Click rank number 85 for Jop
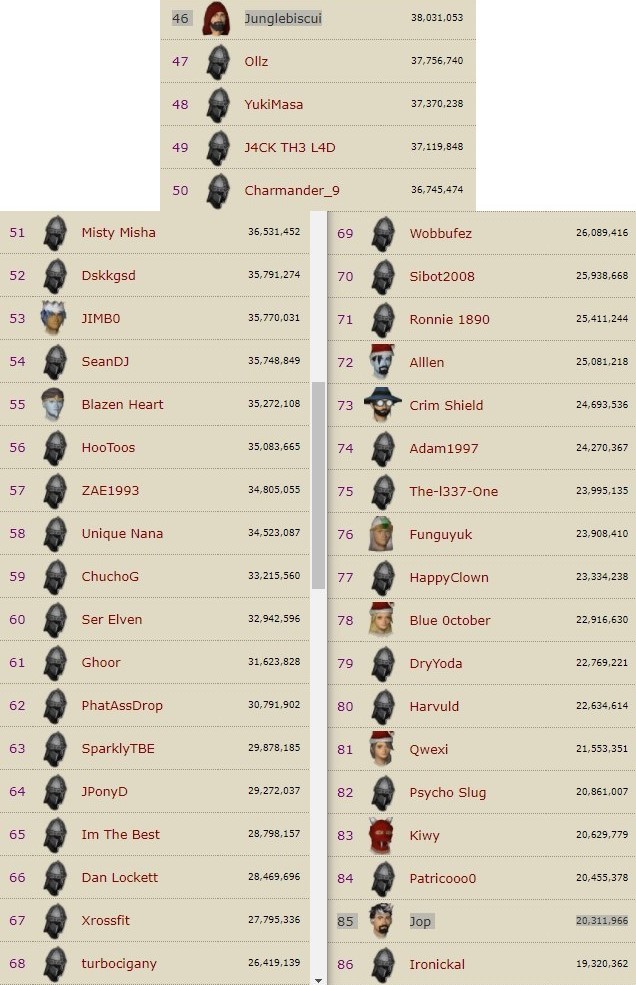The width and height of the screenshot is (636, 985). (x=345, y=921)
